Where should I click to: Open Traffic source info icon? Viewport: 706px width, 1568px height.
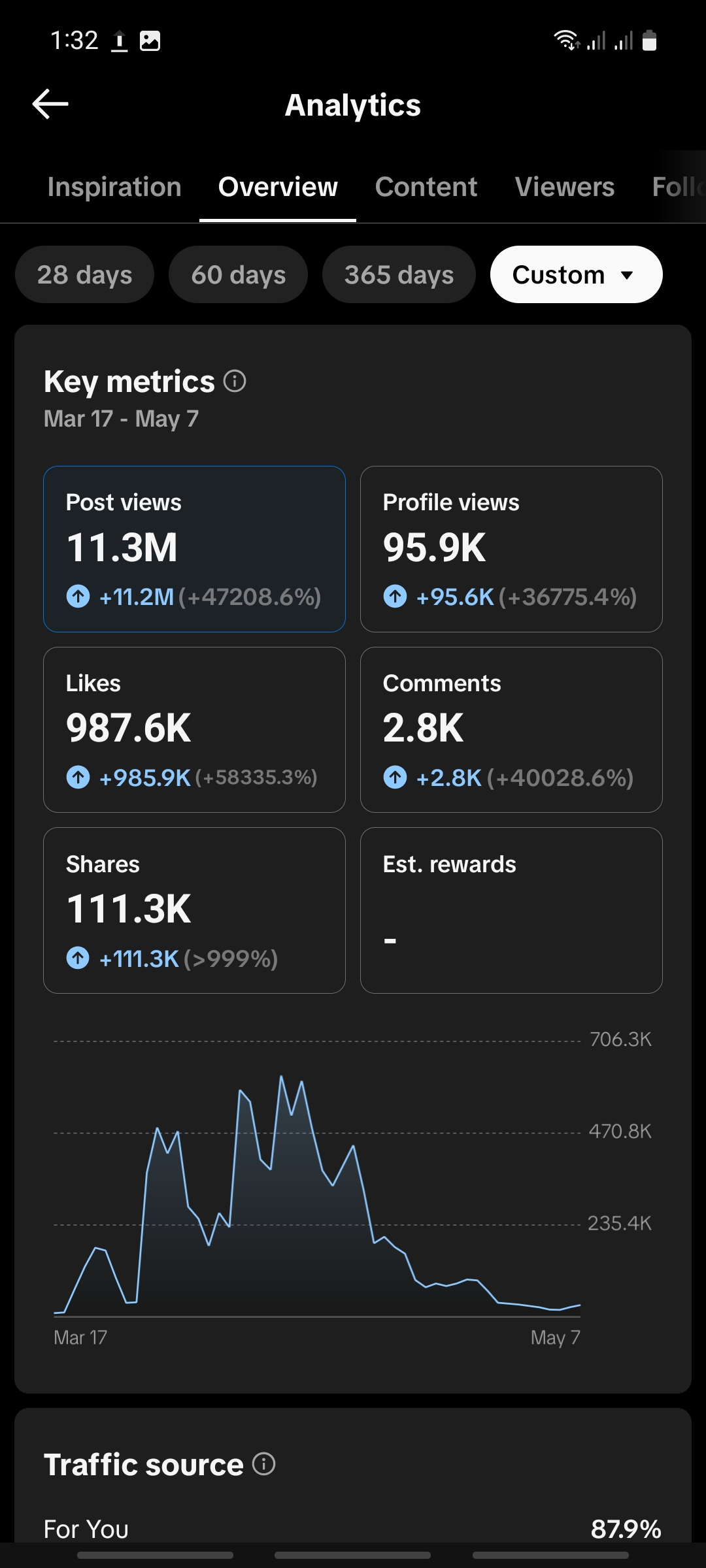(264, 1464)
